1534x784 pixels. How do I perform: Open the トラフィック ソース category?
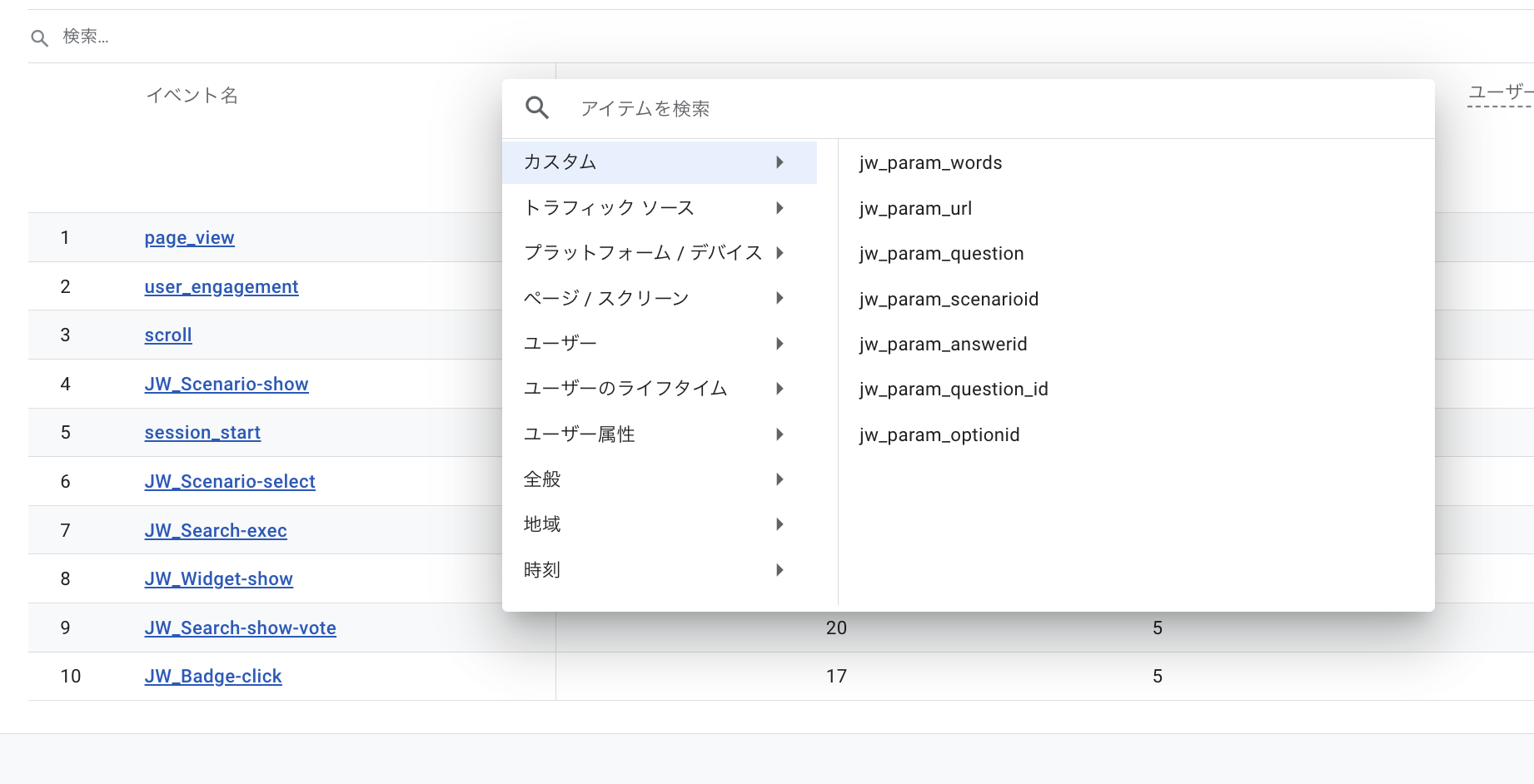660,208
